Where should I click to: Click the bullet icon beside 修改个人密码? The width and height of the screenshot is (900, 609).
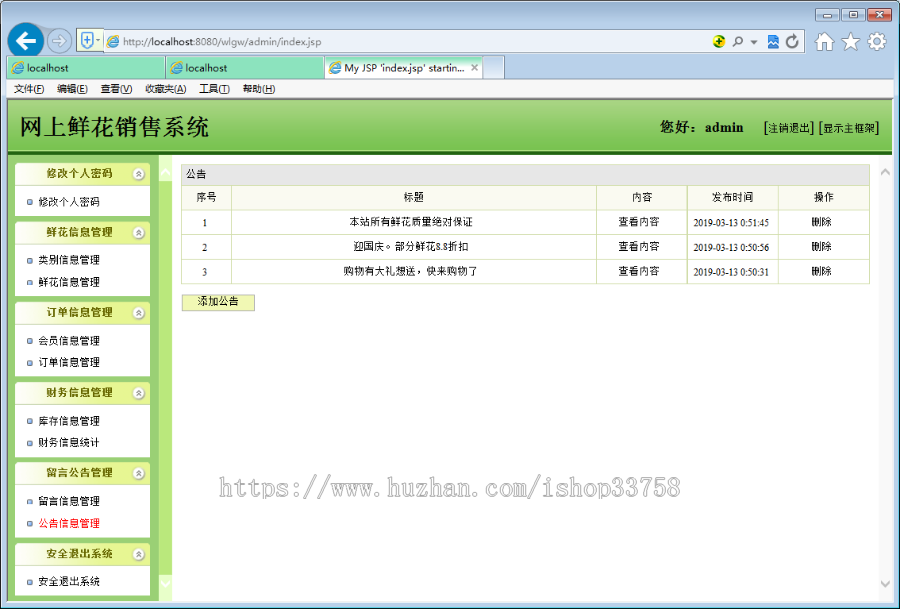click(31, 202)
